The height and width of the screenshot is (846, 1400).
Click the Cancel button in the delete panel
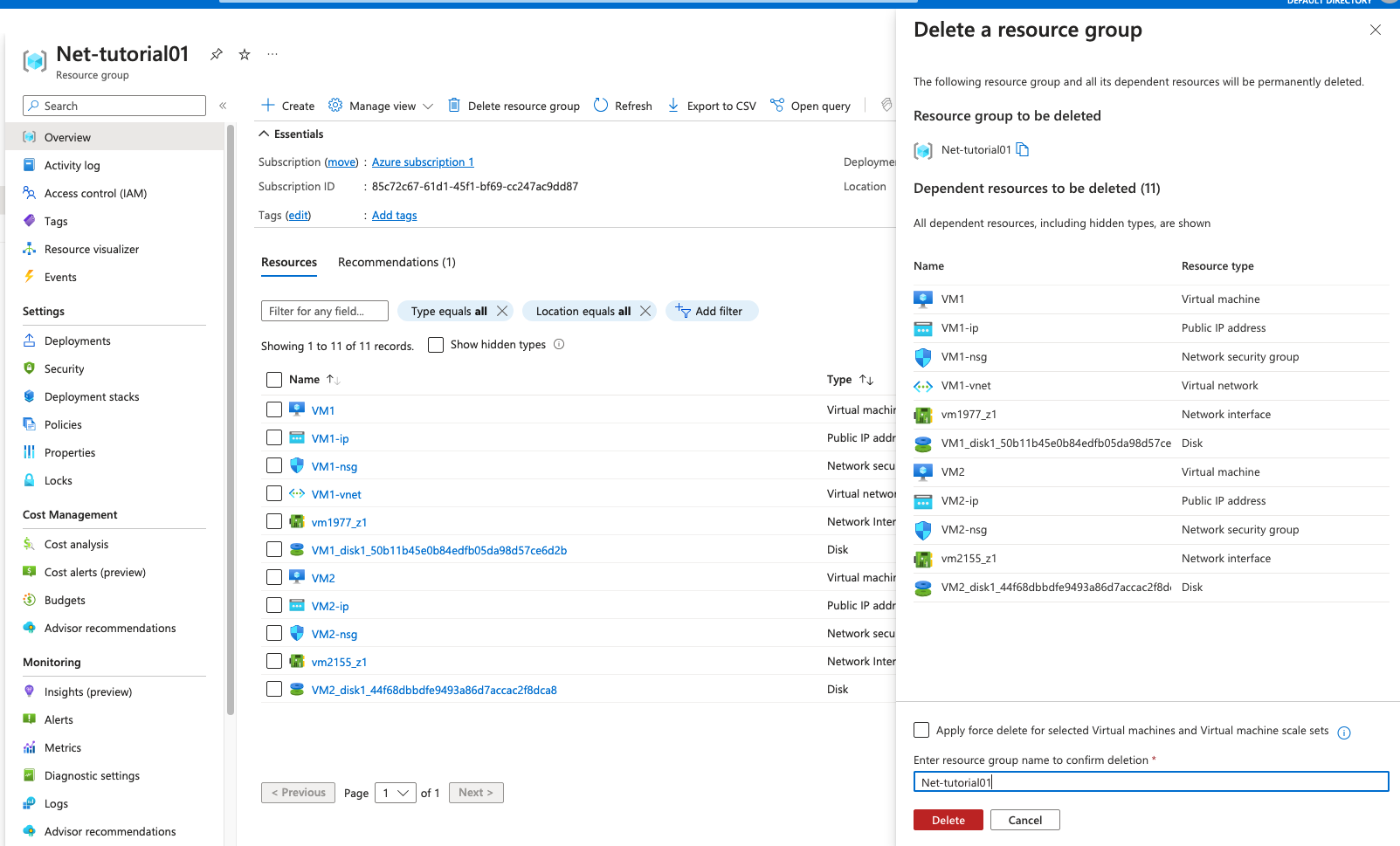point(1025,820)
